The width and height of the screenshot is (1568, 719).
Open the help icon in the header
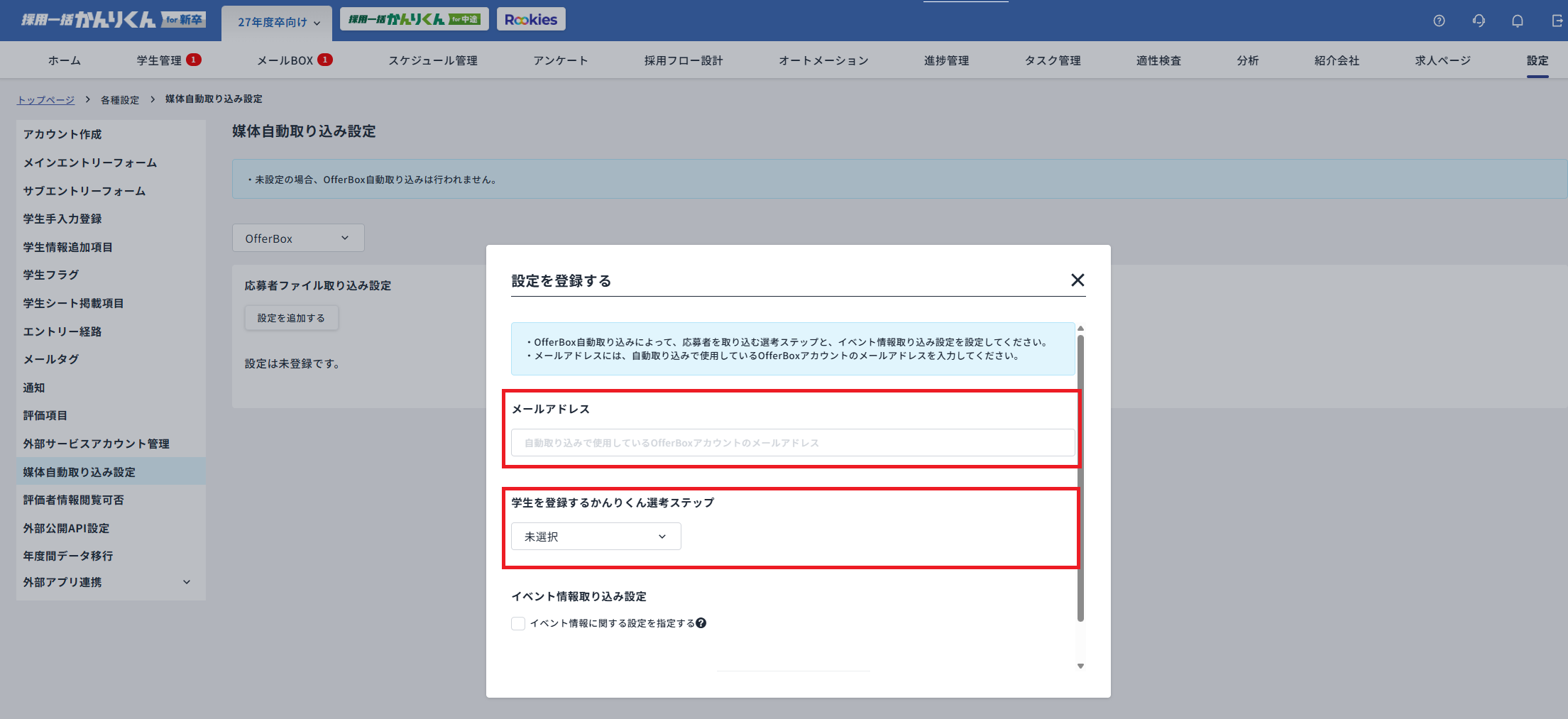tap(1439, 21)
